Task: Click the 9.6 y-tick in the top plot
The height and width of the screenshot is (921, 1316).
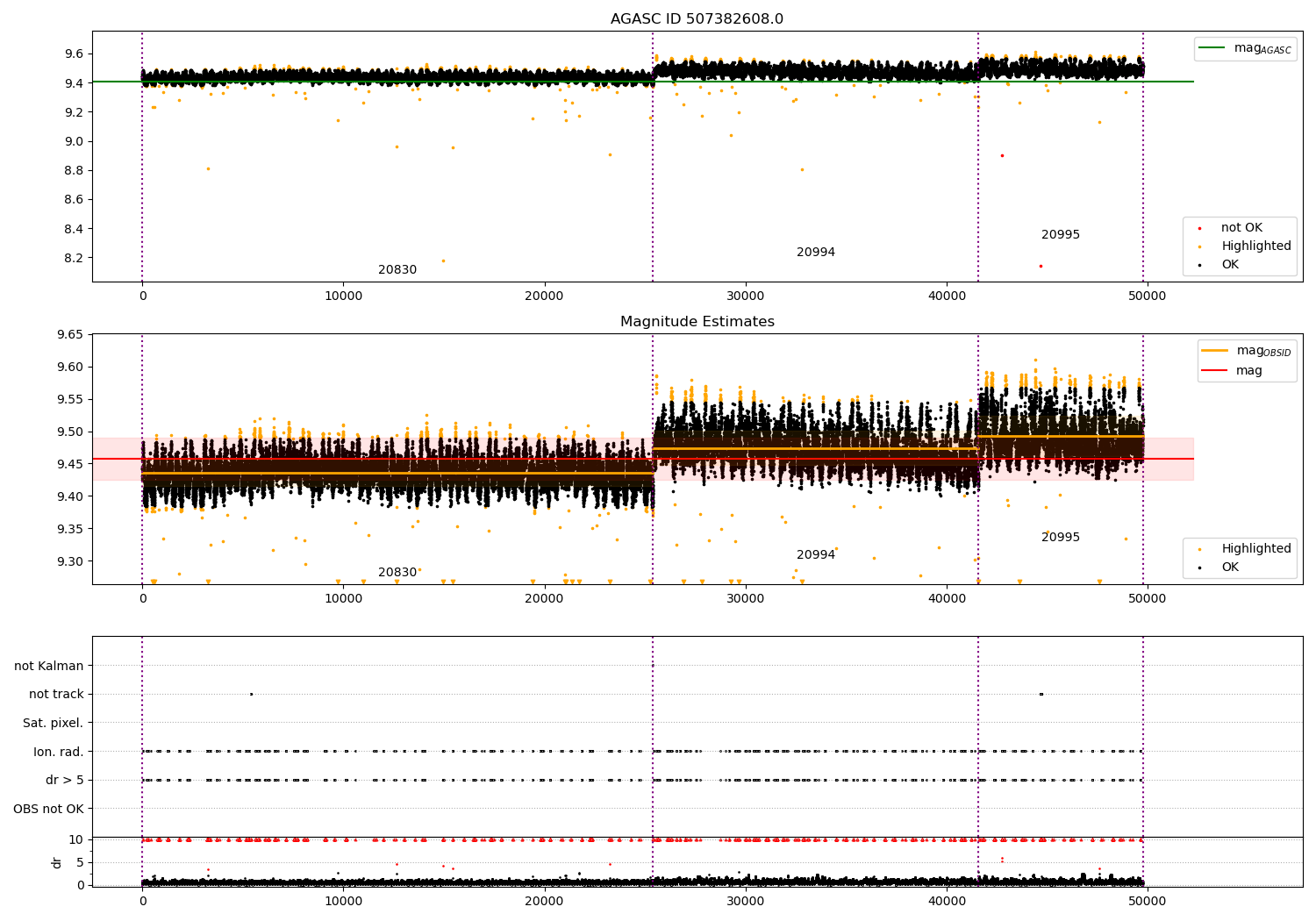Action: point(73,54)
